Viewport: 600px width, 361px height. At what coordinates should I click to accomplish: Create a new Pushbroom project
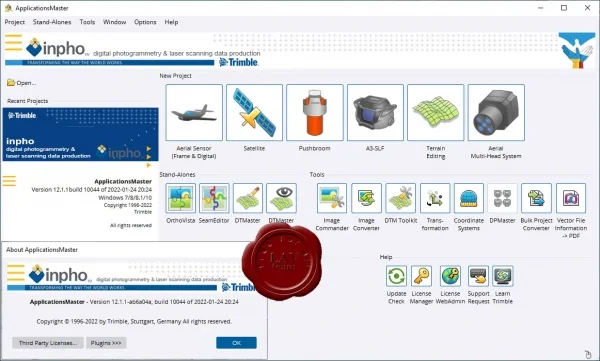(x=315, y=113)
